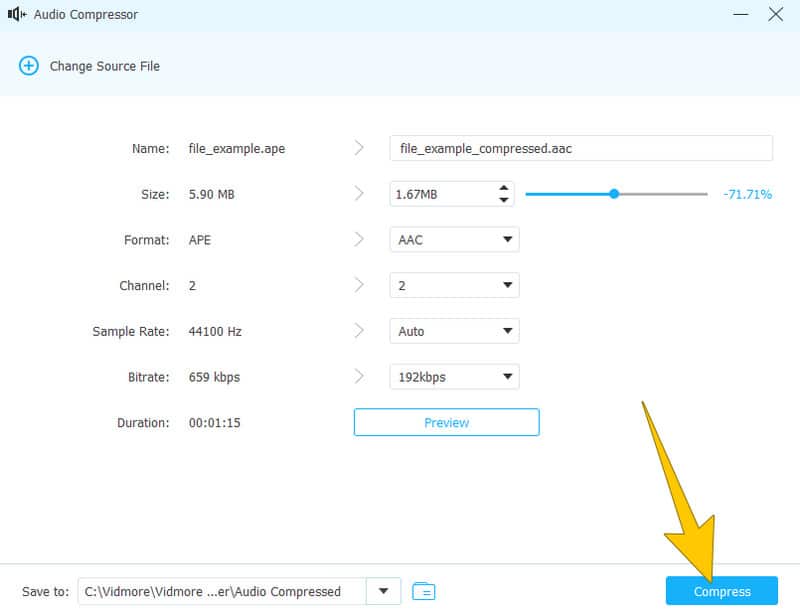800x616 pixels.
Task: Minimize the Audio Compressor window
Action: [x=740, y=15]
